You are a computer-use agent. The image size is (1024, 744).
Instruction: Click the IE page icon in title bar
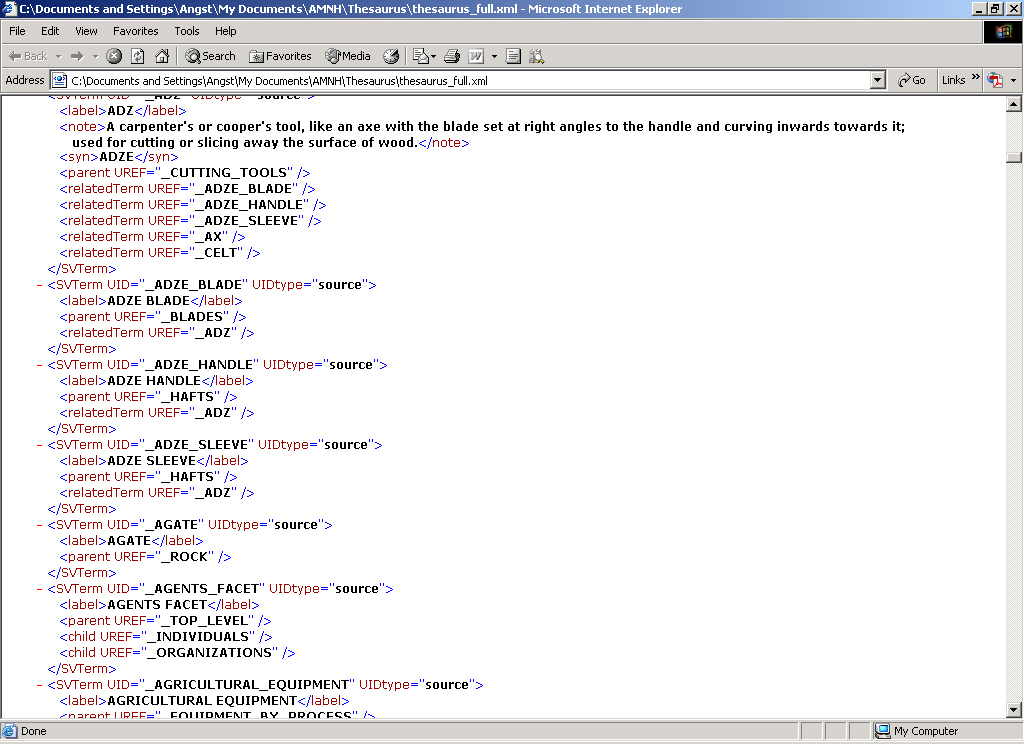[8, 8]
